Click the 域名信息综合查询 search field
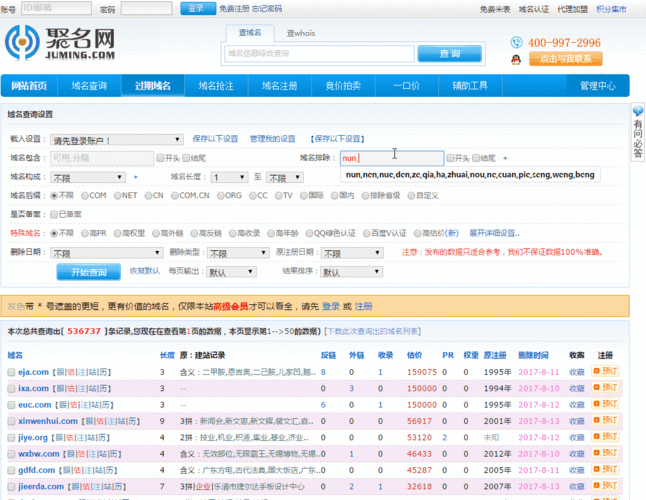 (x=319, y=54)
